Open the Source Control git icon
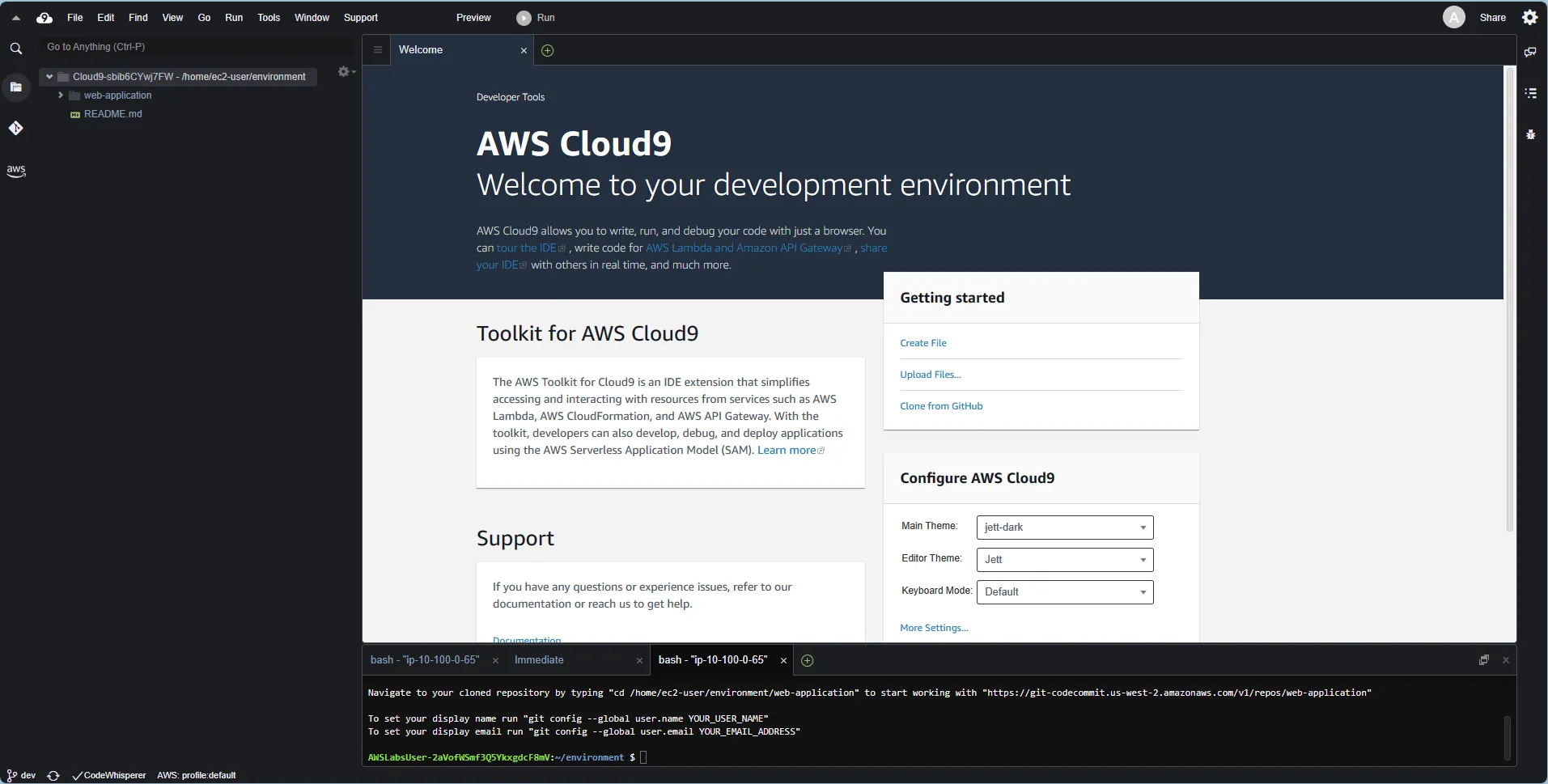1548x784 pixels. tap(15, 128)
